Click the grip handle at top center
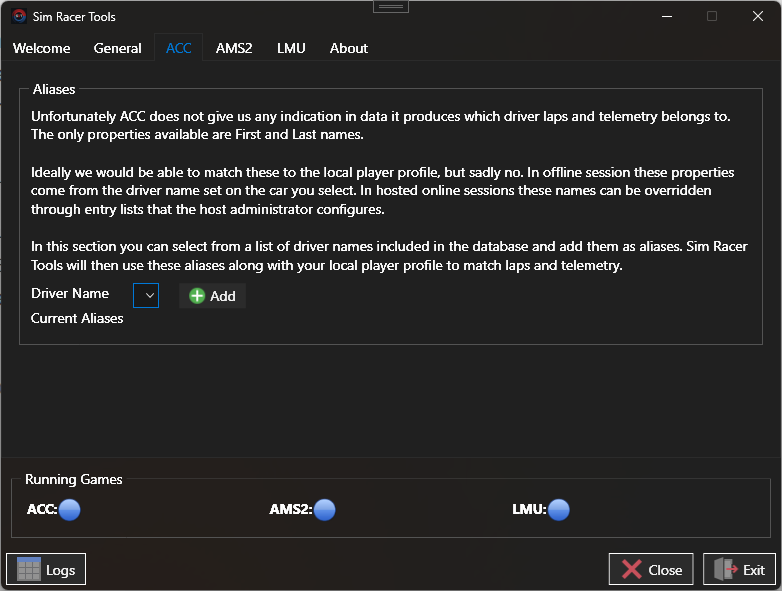782x591 pixels. (x=391, y=6)
